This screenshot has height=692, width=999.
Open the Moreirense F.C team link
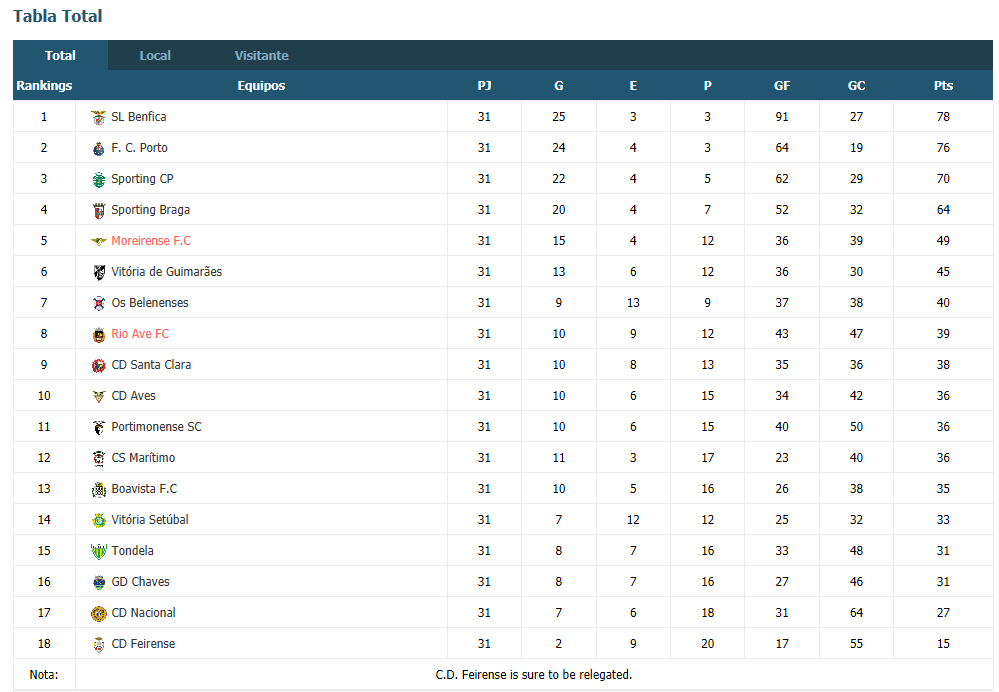151,241
